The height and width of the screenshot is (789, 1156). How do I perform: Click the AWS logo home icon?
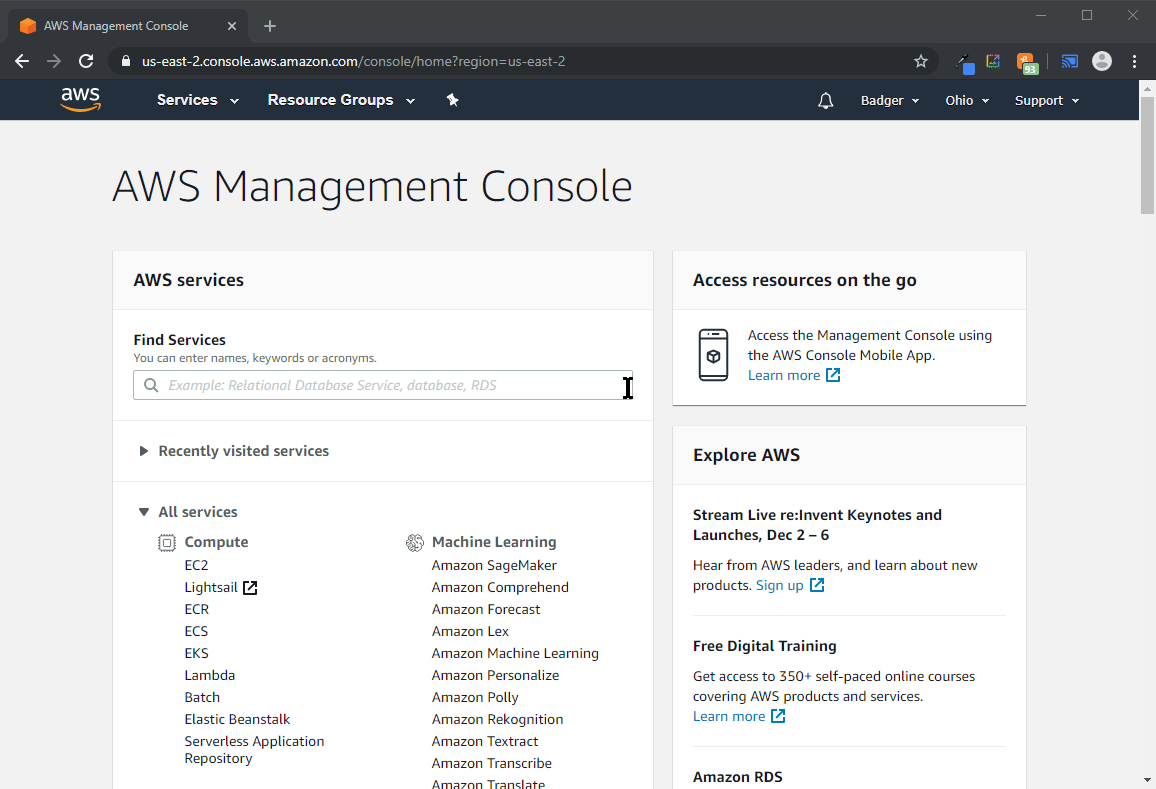[x=80, y=100]
